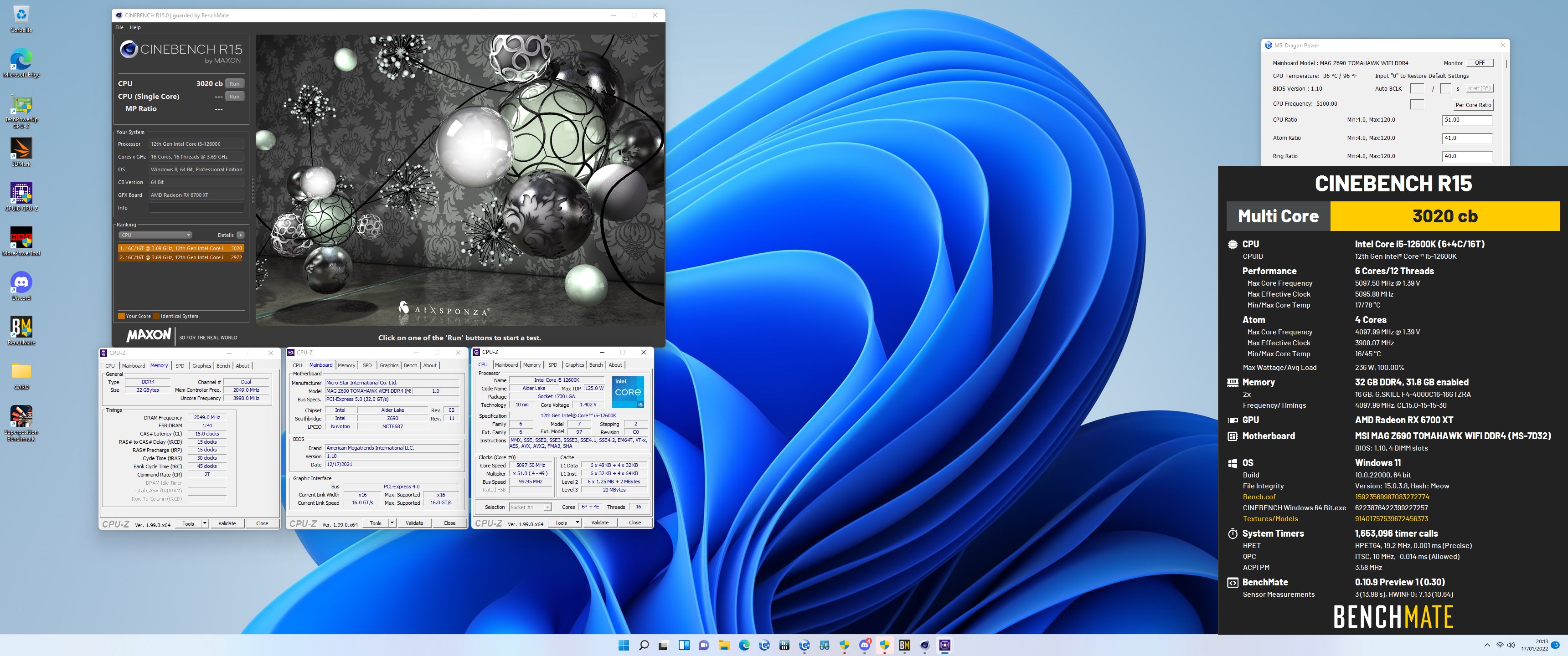This screenshot has width=1568, height=656.
Task: Open the Selection Socket #1 dropdown in CPU-Z
Action: (x=530, y=507)
